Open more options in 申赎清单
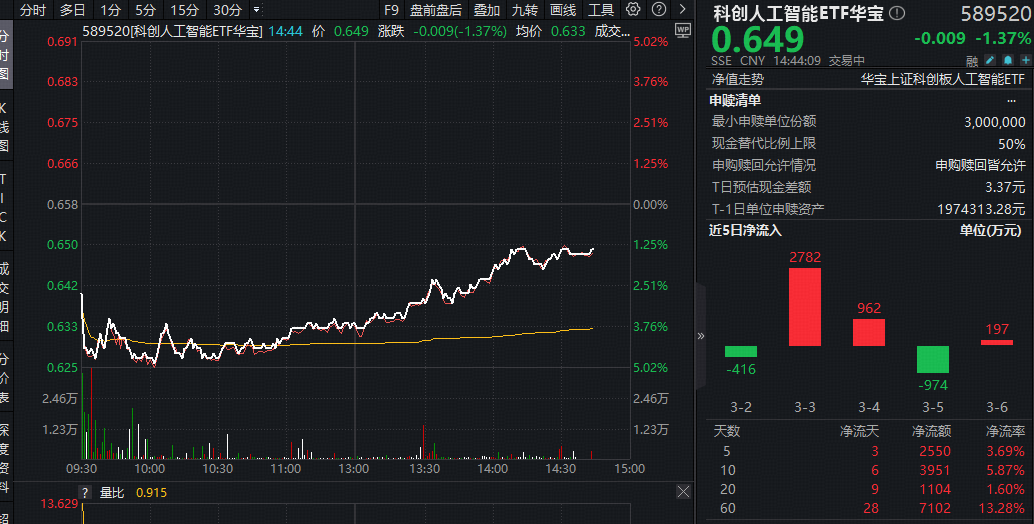Image resolution: width=1034 pixels, height=524 pixels. 1012,101
